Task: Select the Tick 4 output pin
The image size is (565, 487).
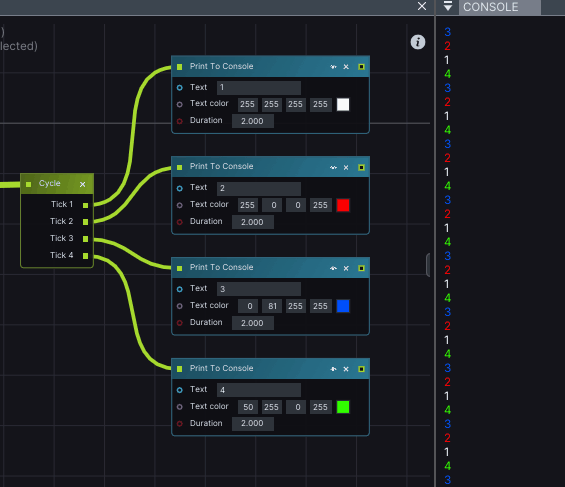Action: (85, 256)
